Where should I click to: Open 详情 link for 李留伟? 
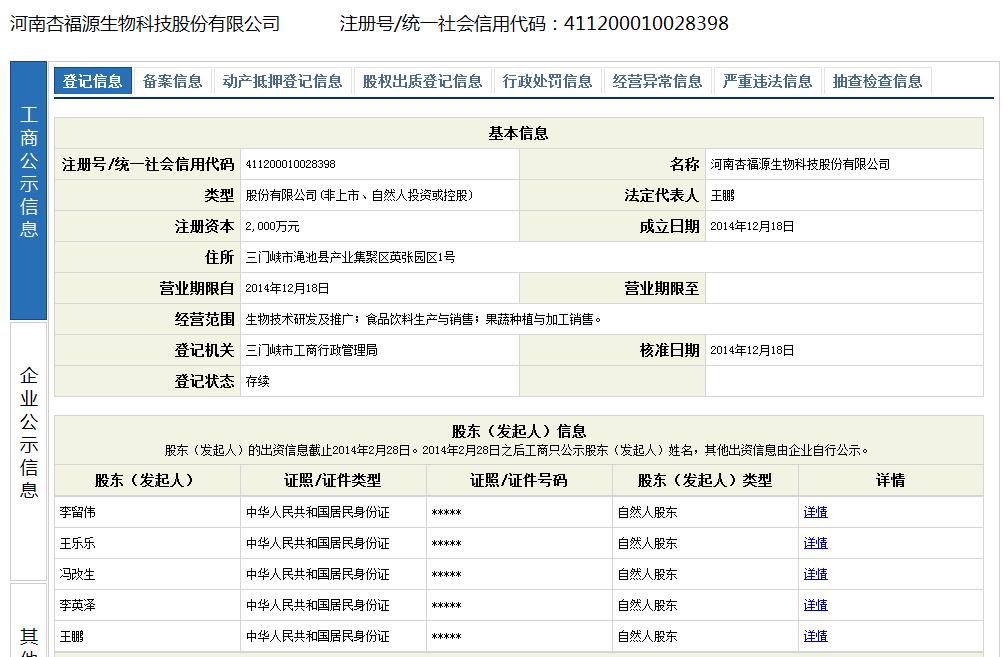[x=815, y=512]
